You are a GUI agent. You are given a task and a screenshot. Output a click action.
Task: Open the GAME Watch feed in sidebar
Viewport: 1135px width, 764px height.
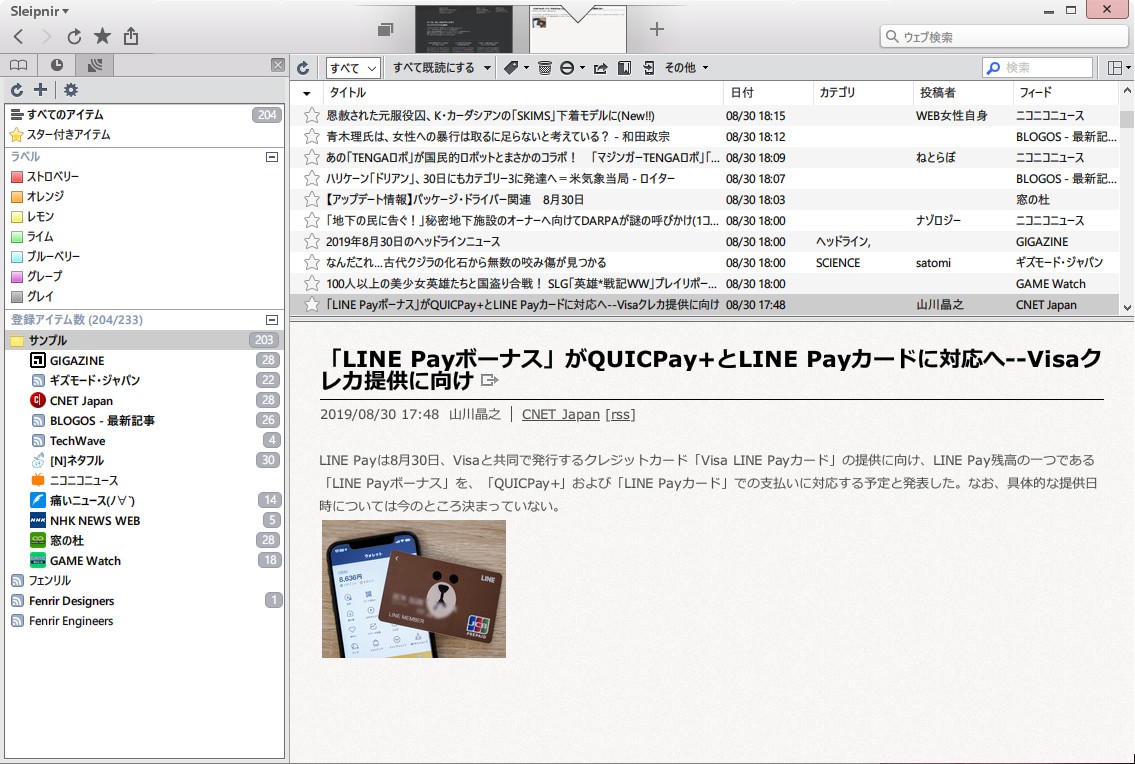(145, 561)
